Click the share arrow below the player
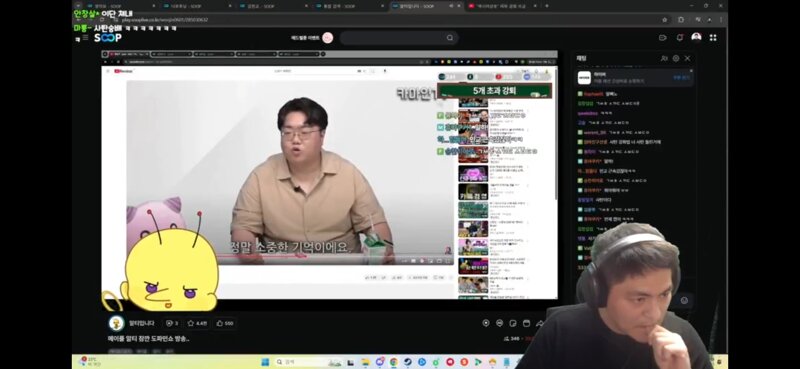The width and height of the screenshot is (800, 369). pos(540,323)
